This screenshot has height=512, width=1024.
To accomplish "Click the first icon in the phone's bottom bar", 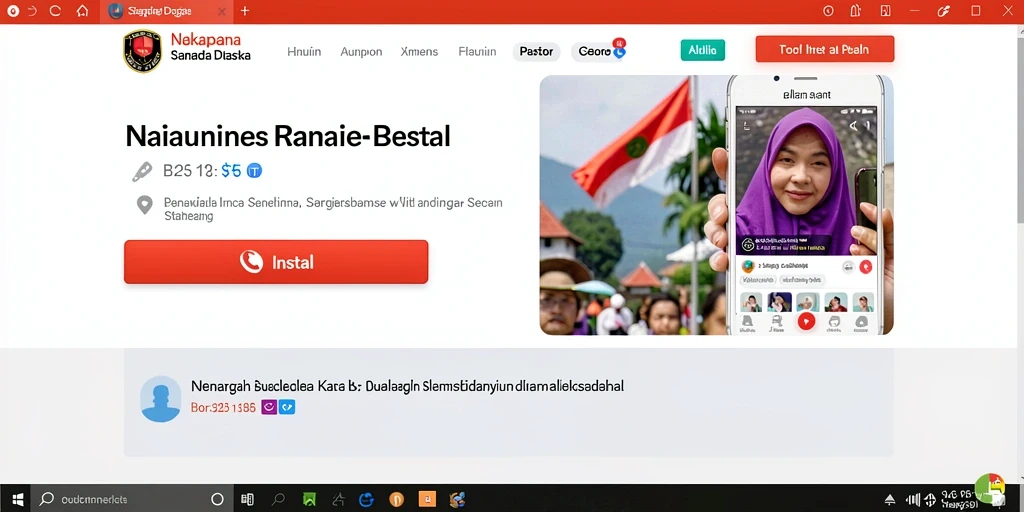I will (748, 321).
